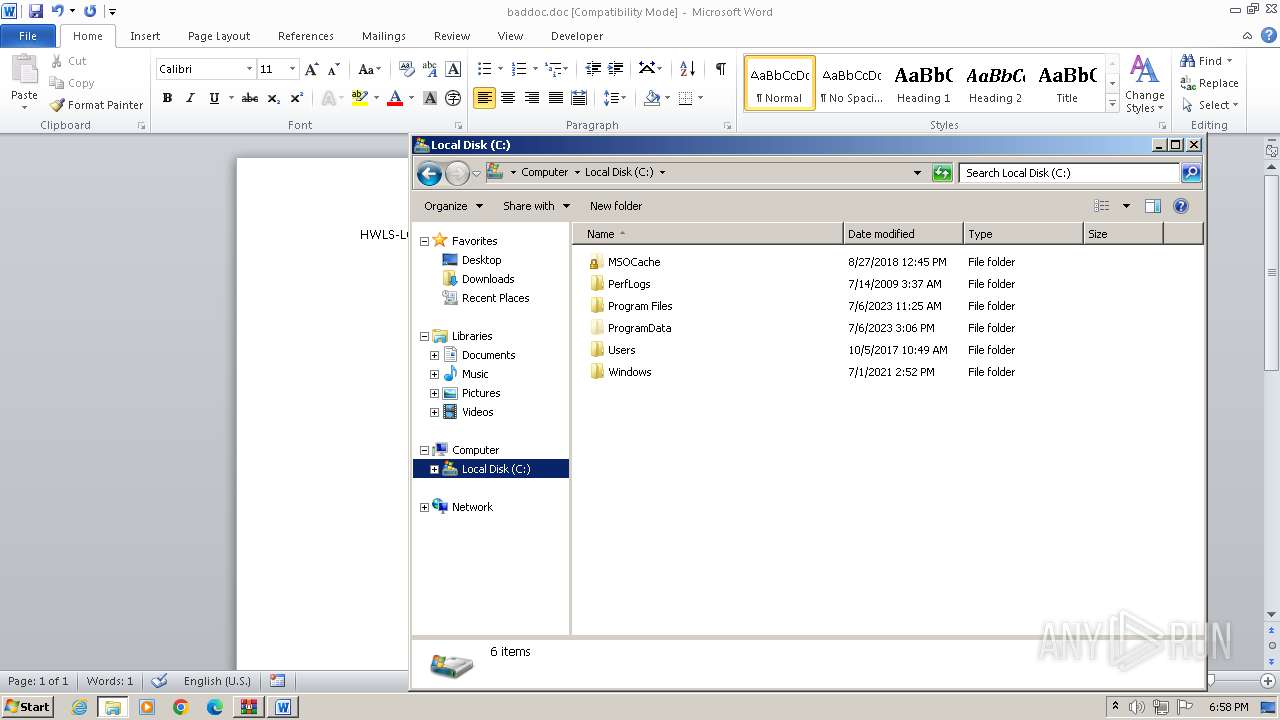Go back in Explorer window
The height and width of the screenshot is (720, 1280).
pyautogui.click(x=429, y=173)
